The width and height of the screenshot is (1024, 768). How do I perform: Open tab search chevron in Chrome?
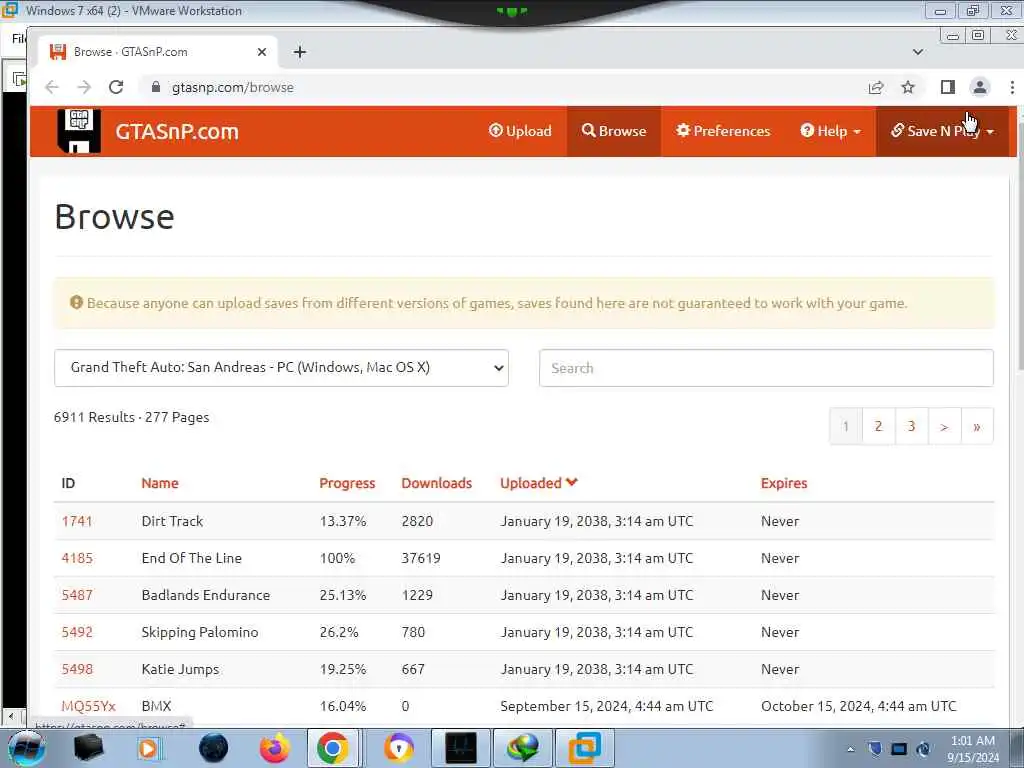tap(918, 52)
